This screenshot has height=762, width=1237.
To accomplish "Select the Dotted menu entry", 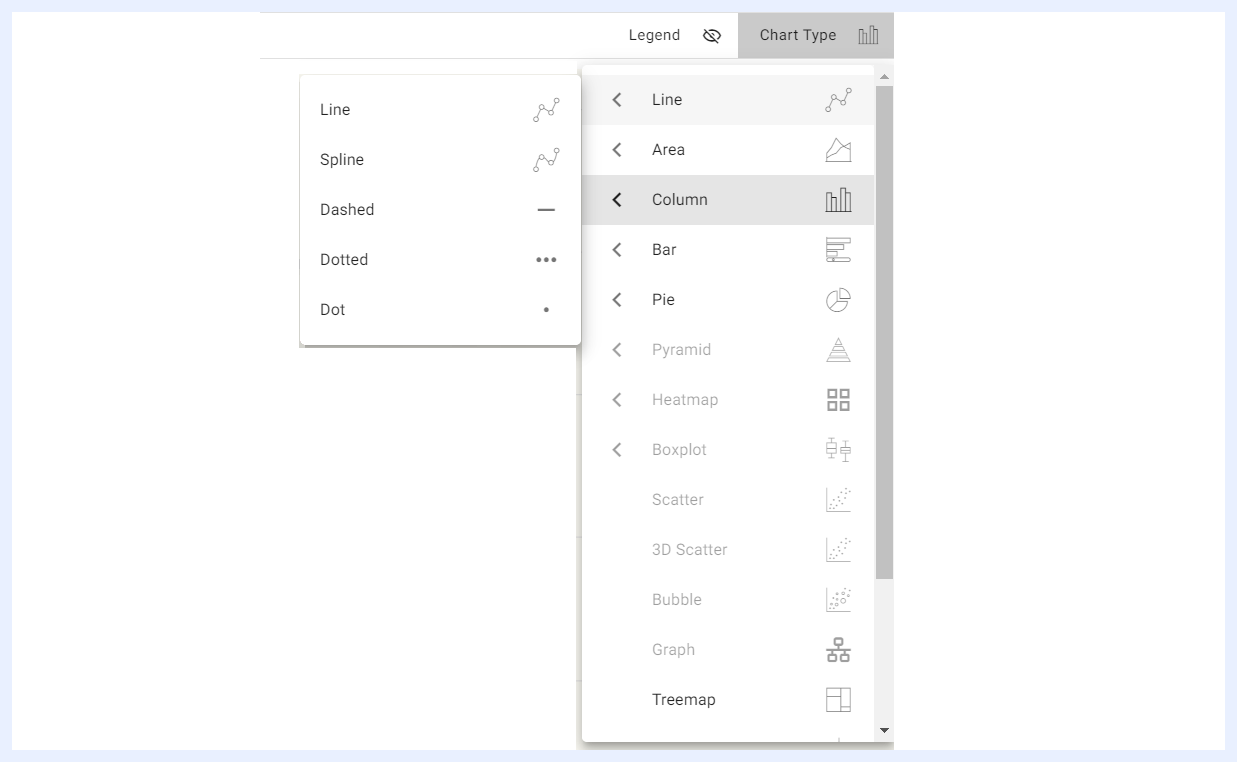I will (x=440, y=260).
